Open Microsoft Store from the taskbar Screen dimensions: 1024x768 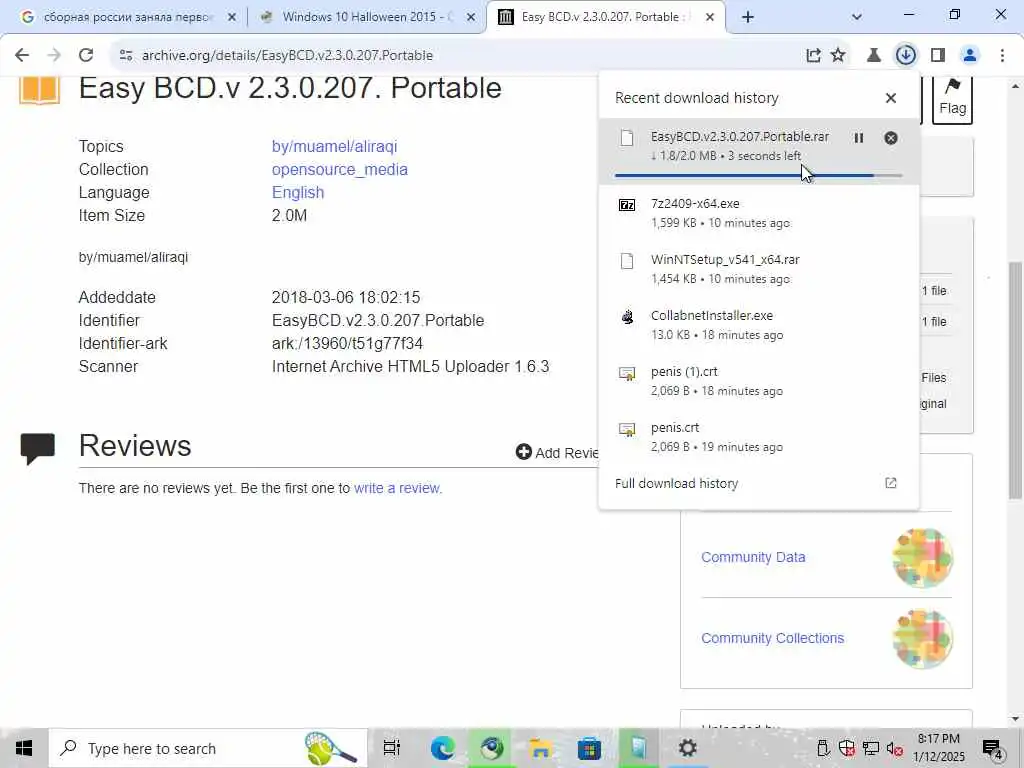588,748
